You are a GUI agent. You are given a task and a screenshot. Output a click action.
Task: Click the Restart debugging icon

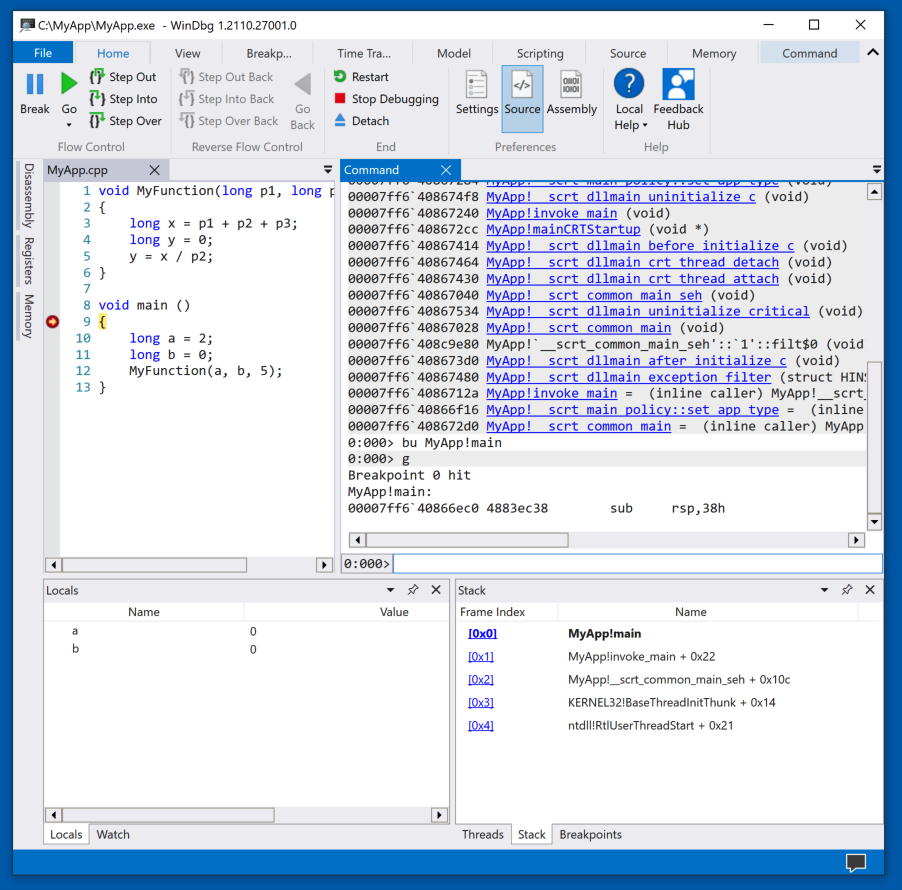coord(340,77)
